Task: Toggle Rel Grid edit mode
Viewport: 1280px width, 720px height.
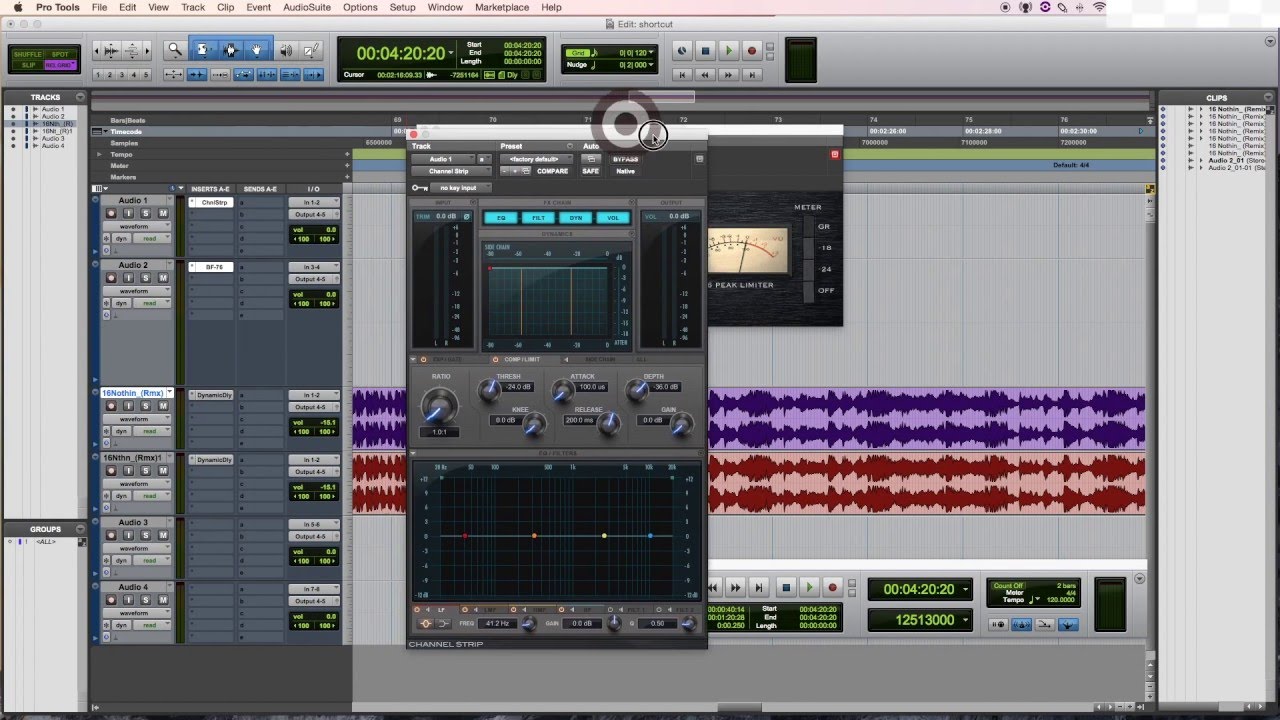Action: coord(60,65)
